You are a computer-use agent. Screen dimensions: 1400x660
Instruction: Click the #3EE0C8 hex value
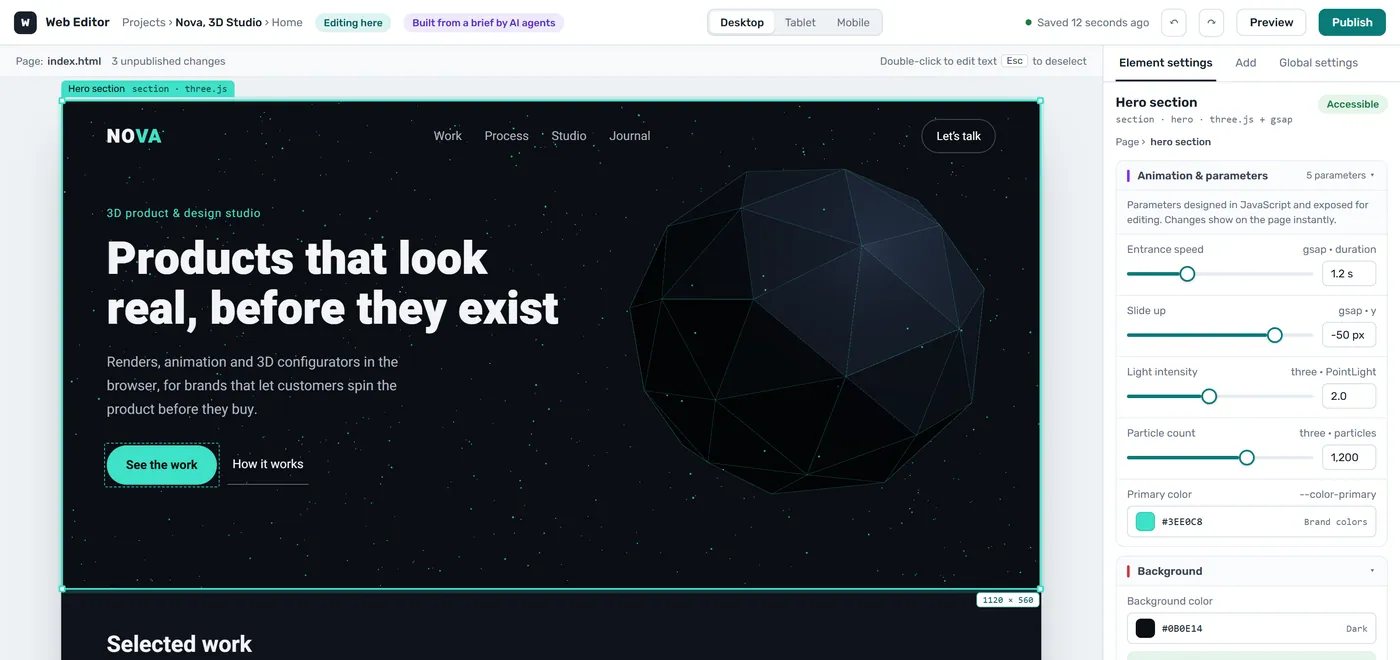(1182, 522)
